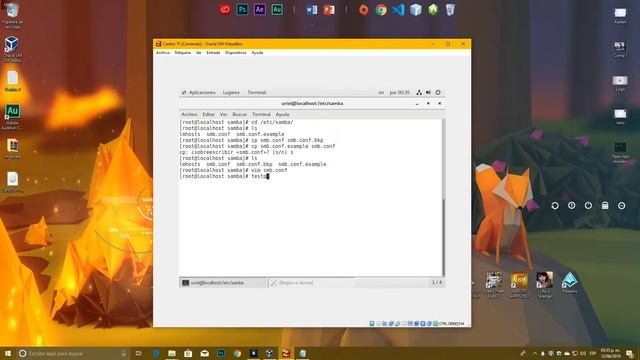Screen dimensions: 640x360
Task: Open the VirtualBox Archivo menu
Action: pyautogui.click(x=162, y=53)
